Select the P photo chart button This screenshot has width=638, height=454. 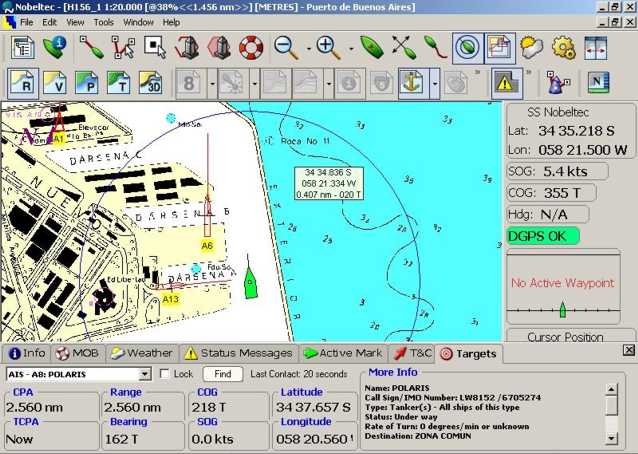[87, 83]
